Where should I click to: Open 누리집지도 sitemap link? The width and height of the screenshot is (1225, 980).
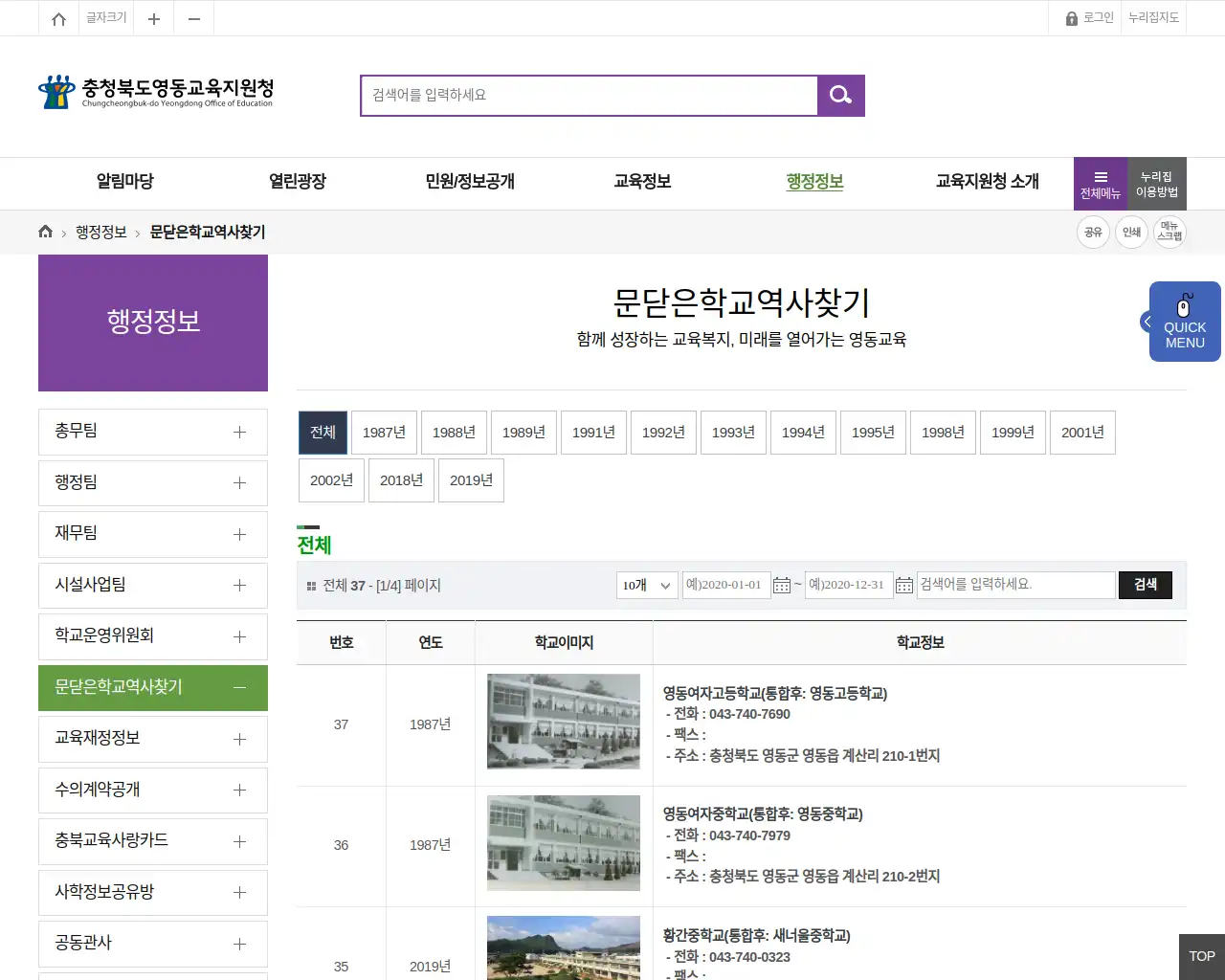click(1153, 18)
